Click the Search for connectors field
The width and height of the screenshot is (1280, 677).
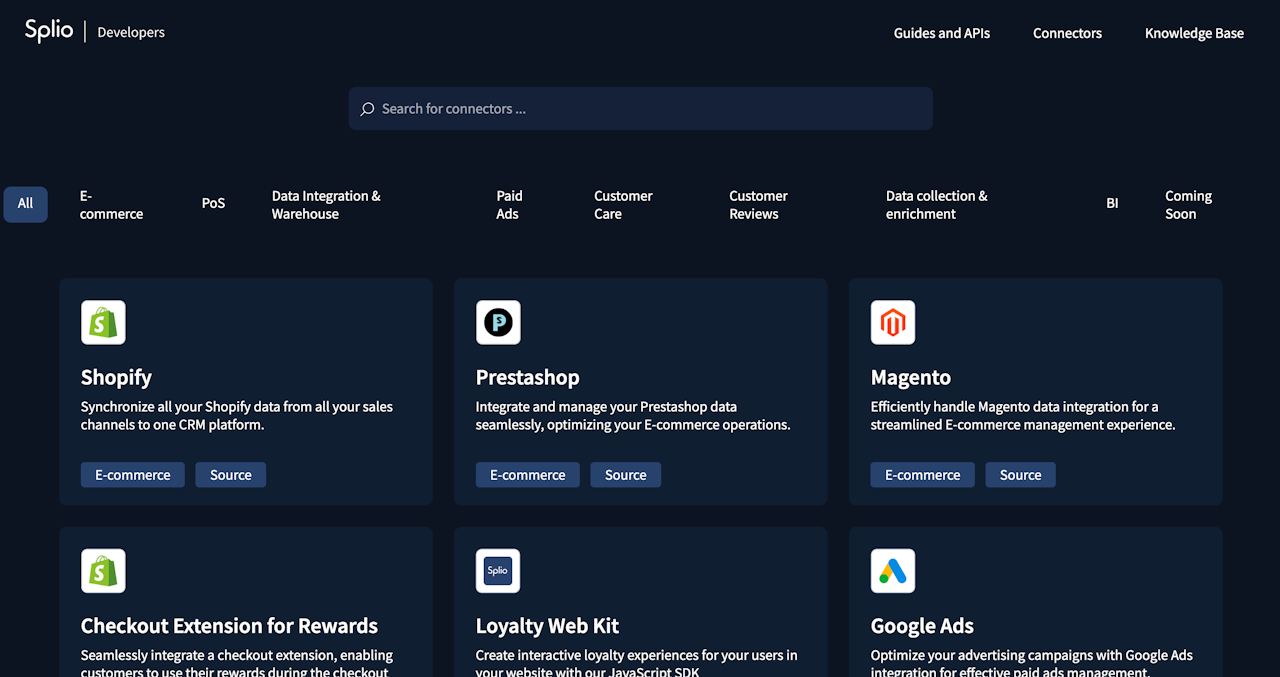(x=641, y=108)
